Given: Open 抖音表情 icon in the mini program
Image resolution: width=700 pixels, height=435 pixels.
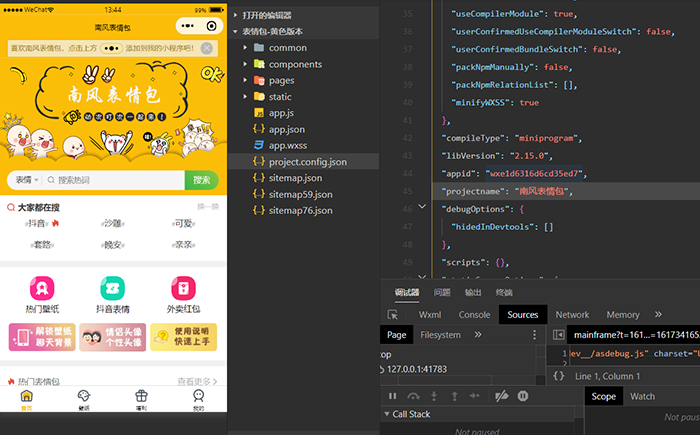Looking at the screenshot, I should (x=112, y=289).
